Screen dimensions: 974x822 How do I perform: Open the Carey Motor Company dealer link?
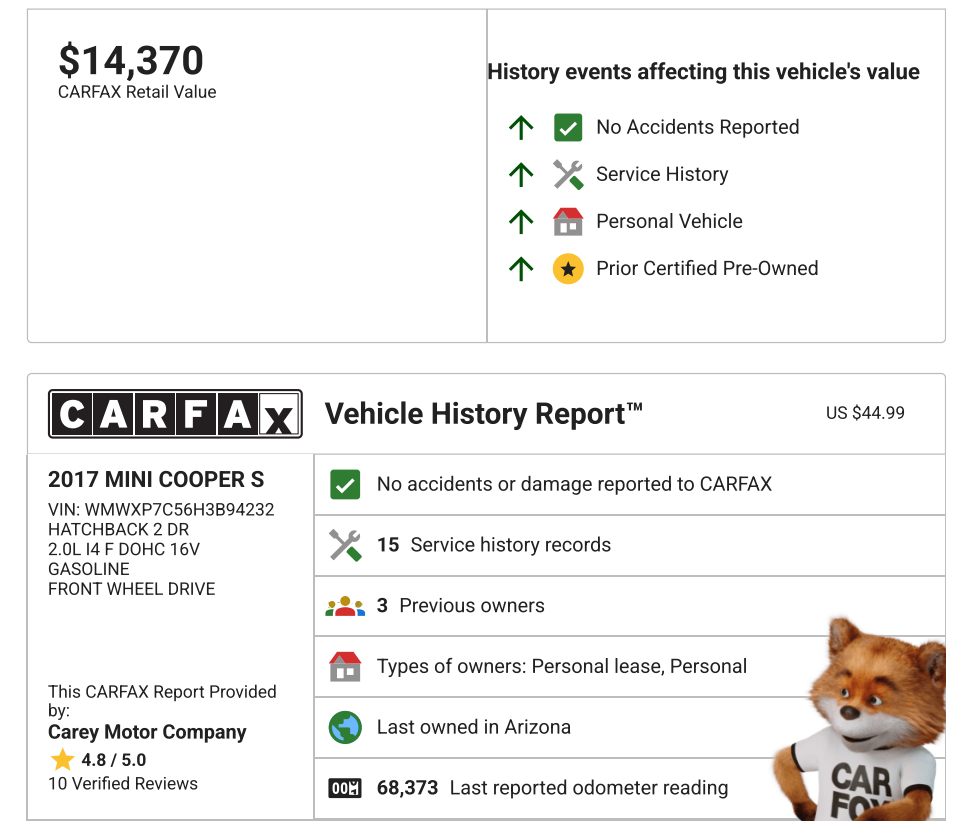[147, 732]
